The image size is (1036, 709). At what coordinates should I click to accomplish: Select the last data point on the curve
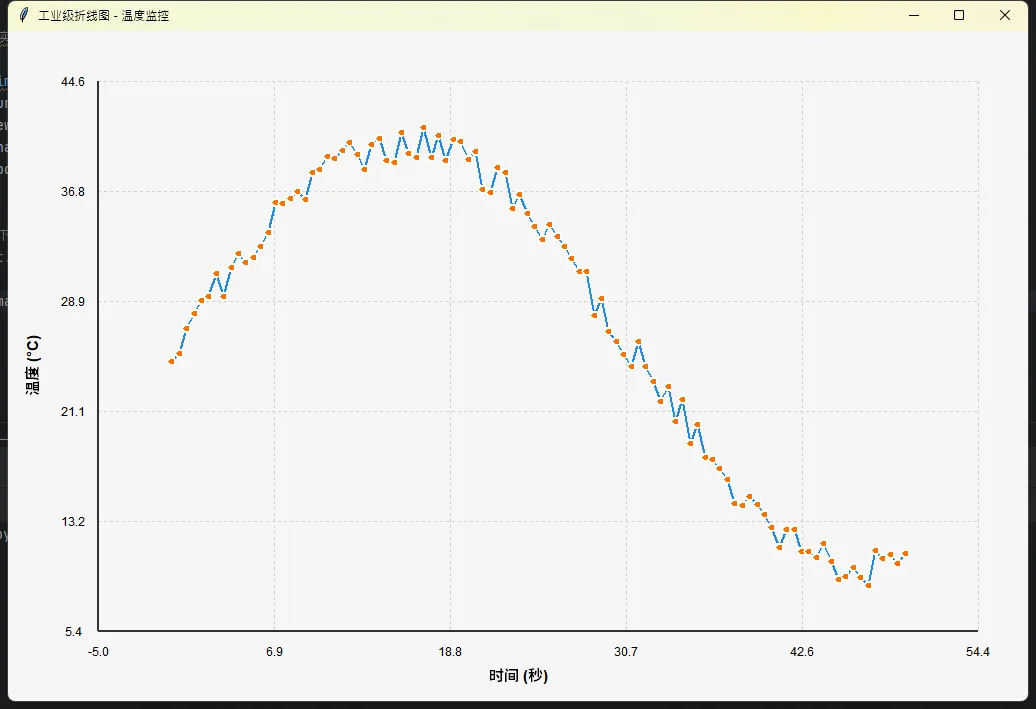pos(905,553)
